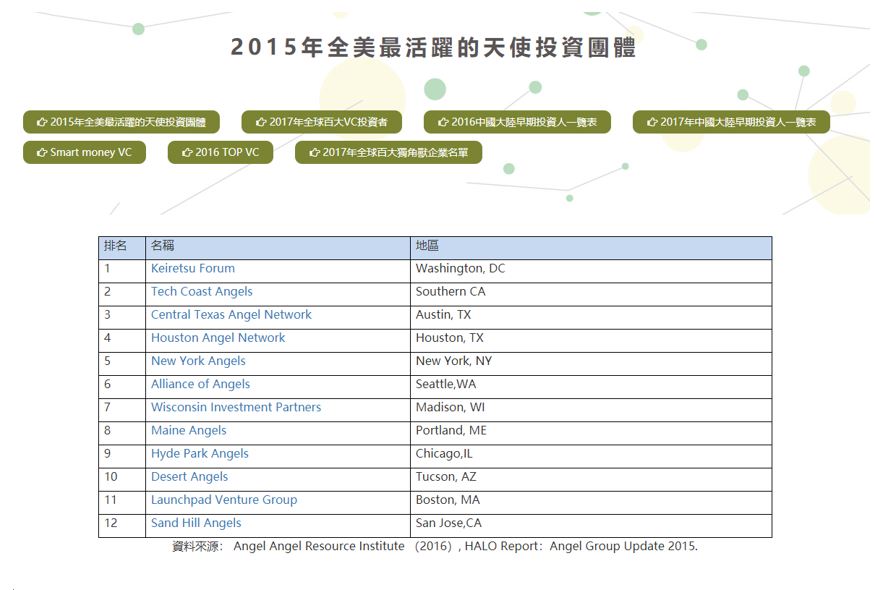875x590 pixels.
Task: Open the 2016中國大陸早期投資人一覽表 button
Action: coord(517,122)
